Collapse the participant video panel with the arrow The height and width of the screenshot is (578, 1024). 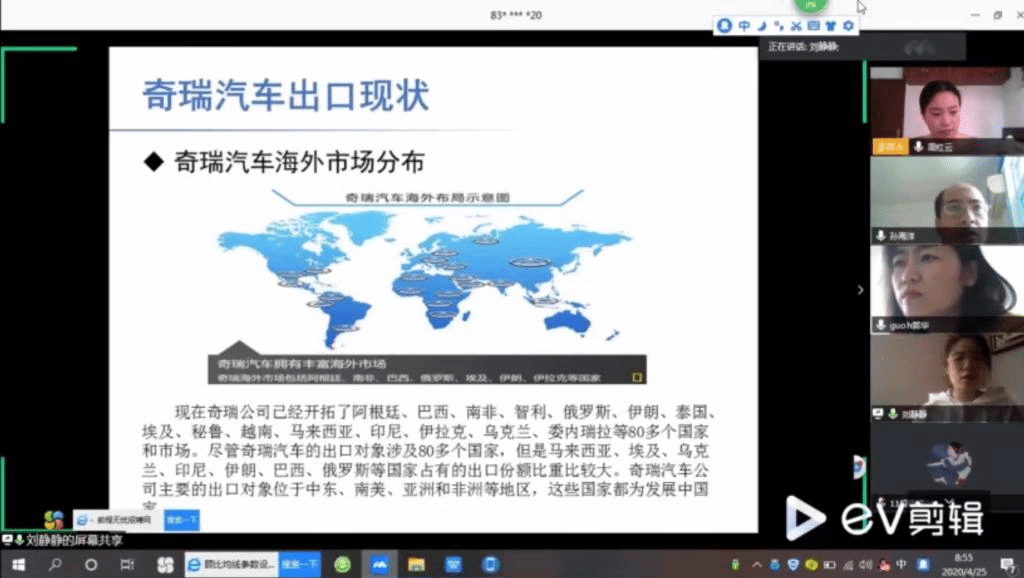click(x=860, y=290)
